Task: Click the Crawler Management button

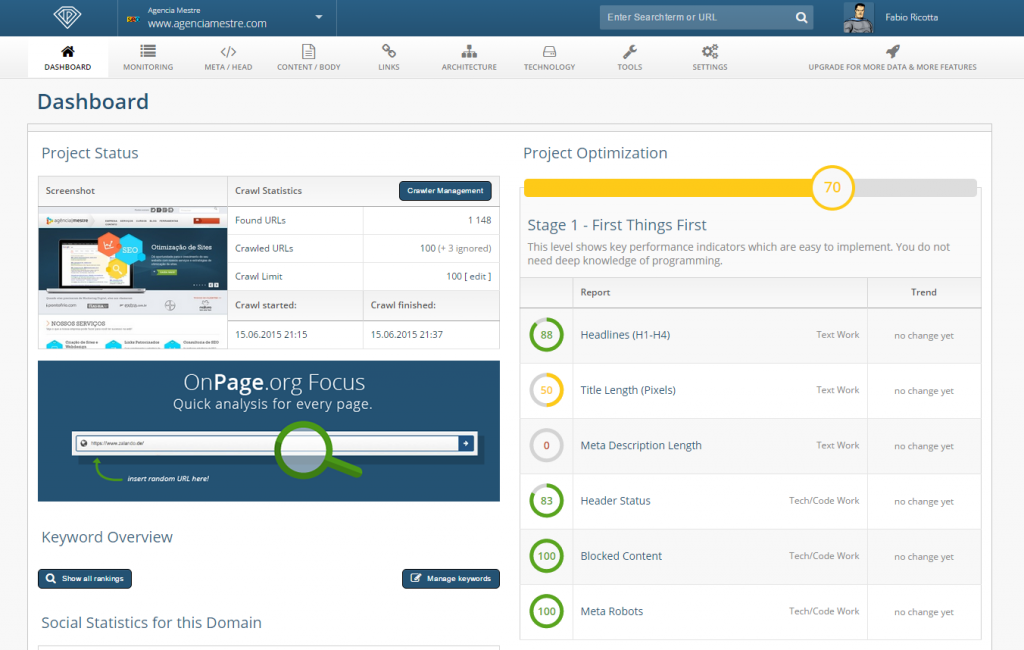Action: pyautogui.click(x=445, y=190)
